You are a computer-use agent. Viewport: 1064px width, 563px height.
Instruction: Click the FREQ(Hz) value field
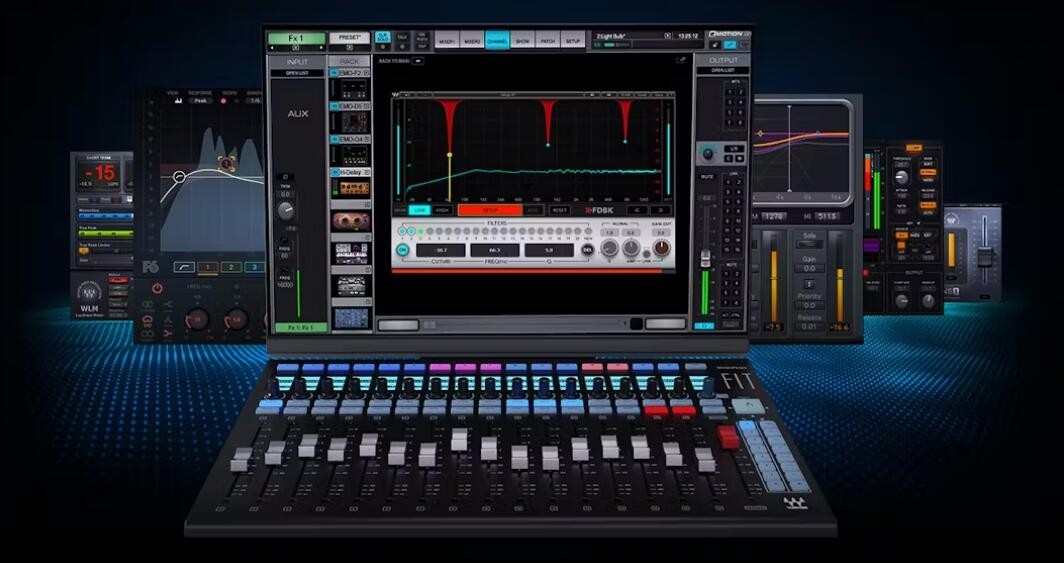click(495, 250)
